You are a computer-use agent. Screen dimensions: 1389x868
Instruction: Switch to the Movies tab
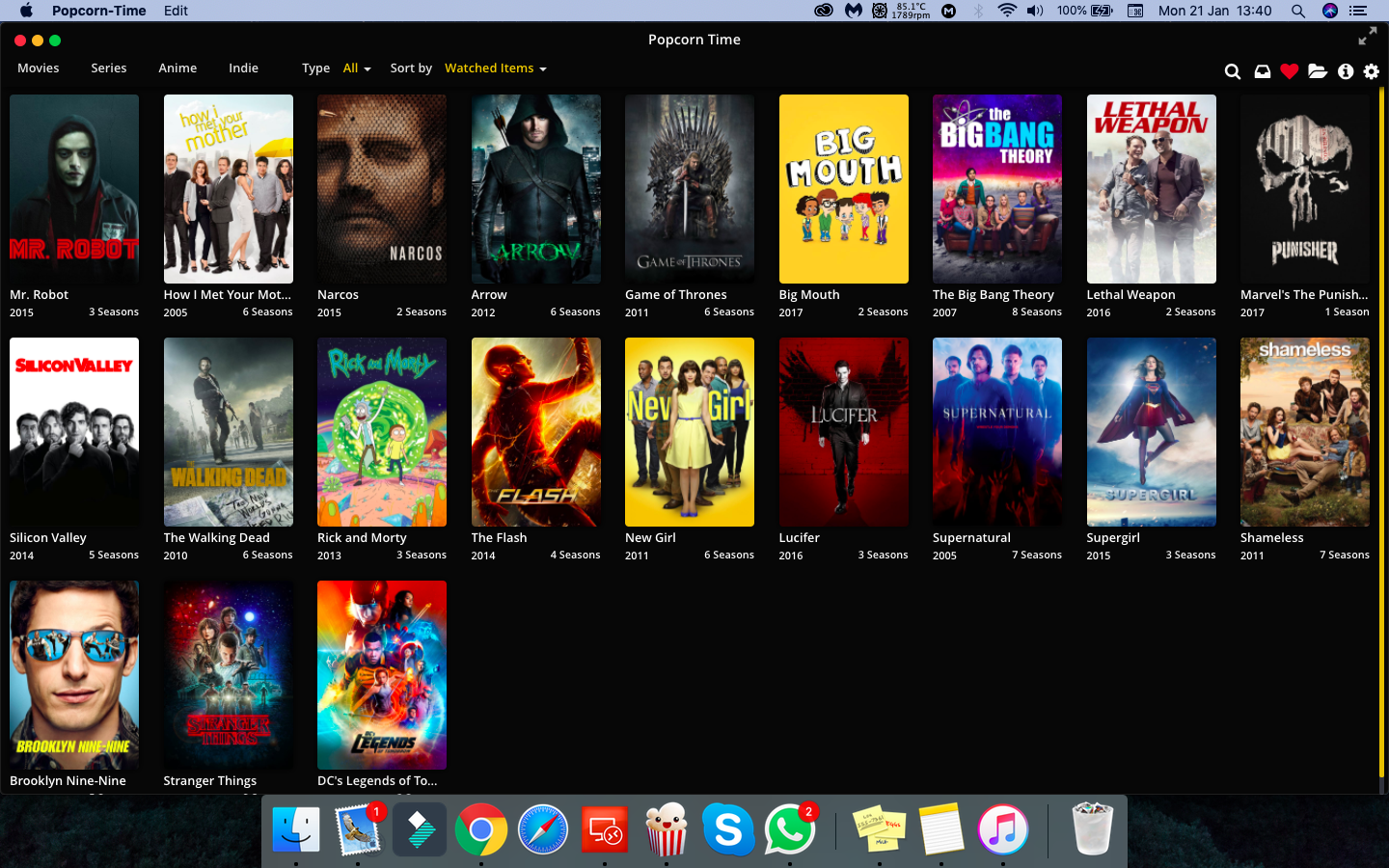(39, 68)
